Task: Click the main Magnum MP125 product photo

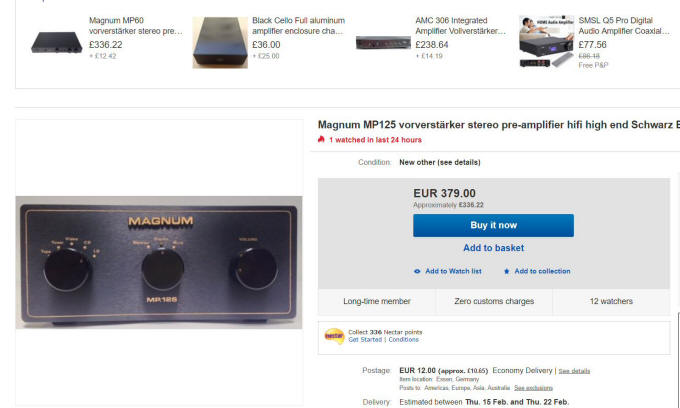Action: [x=159, y=261]
